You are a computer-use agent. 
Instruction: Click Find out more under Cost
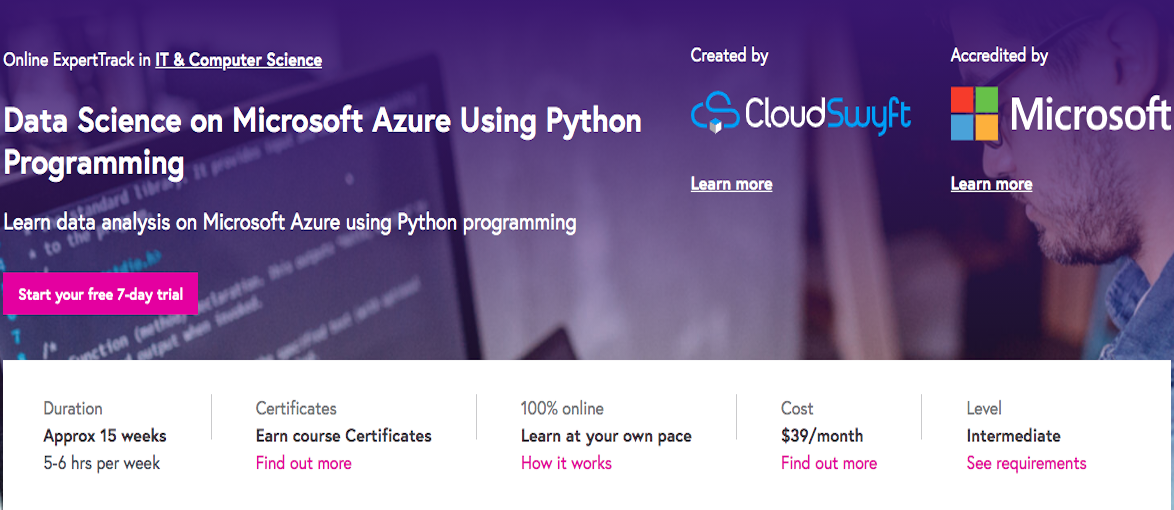point(828,463)
